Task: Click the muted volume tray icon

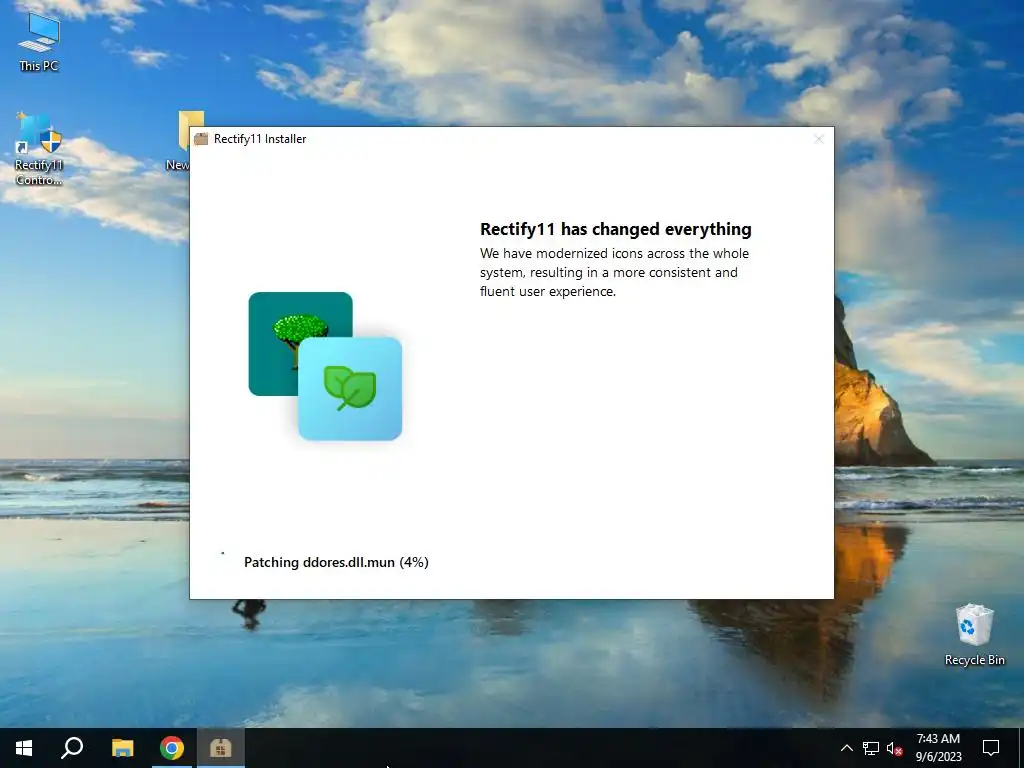Action: point(894,748)
